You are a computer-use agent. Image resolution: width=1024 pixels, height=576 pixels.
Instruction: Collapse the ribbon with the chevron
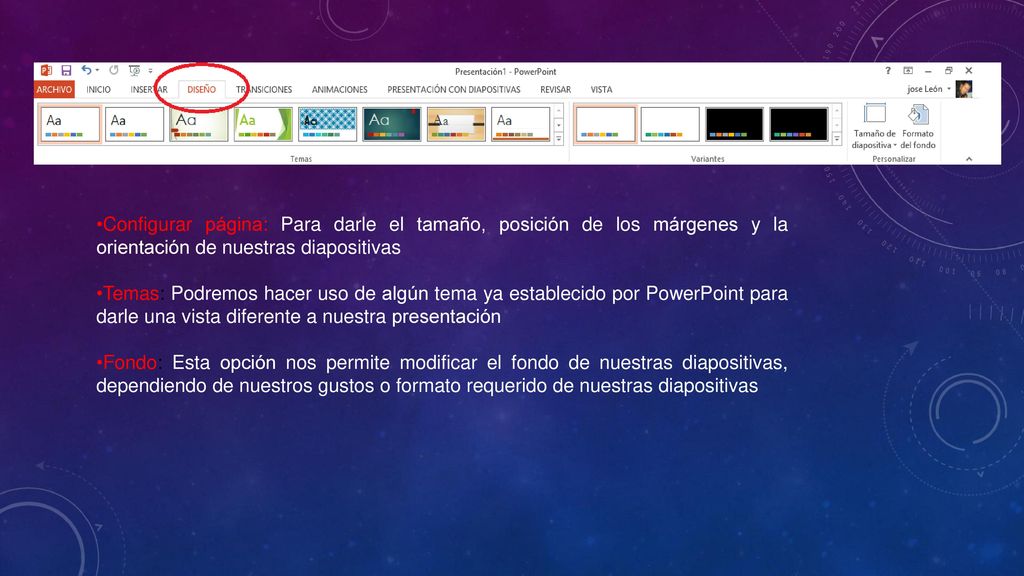969,159
